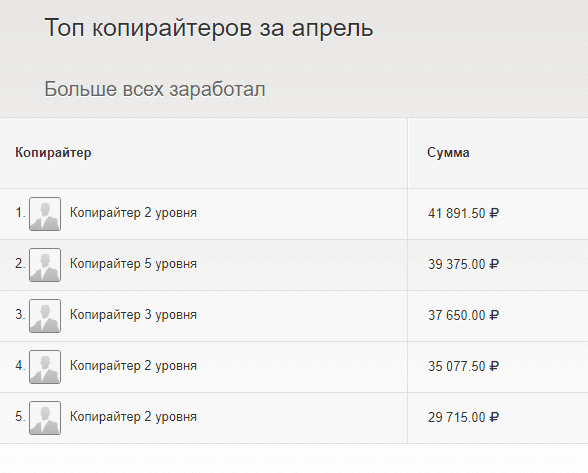Viewport: 588px width, 473px height.
Task: Click the heading Топ копирайтеров за апрель
Action: tap(209, 29)
